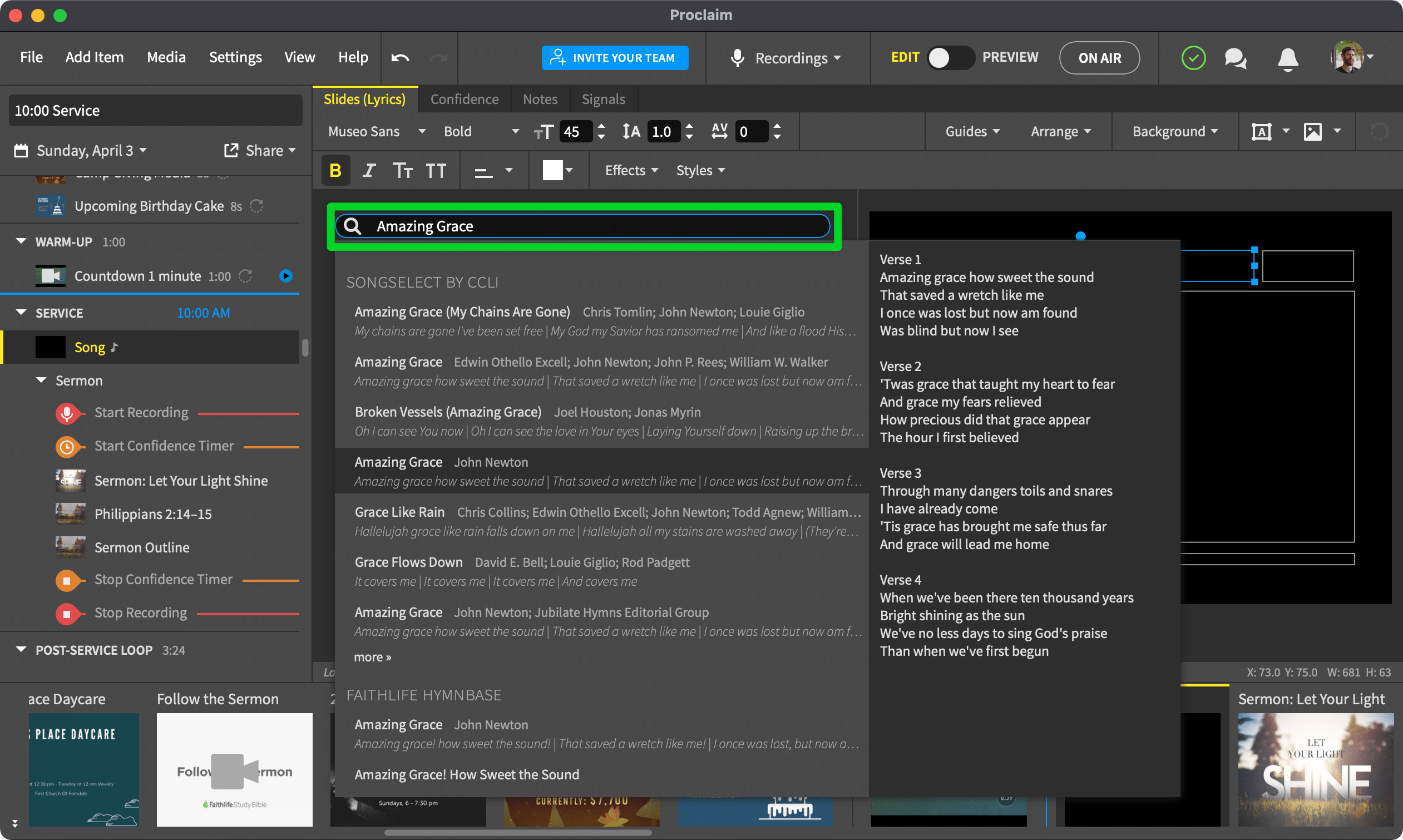Screen dimensions: 1403x840
Task: Collapse the Sermon group
Action: pos(41,381)
